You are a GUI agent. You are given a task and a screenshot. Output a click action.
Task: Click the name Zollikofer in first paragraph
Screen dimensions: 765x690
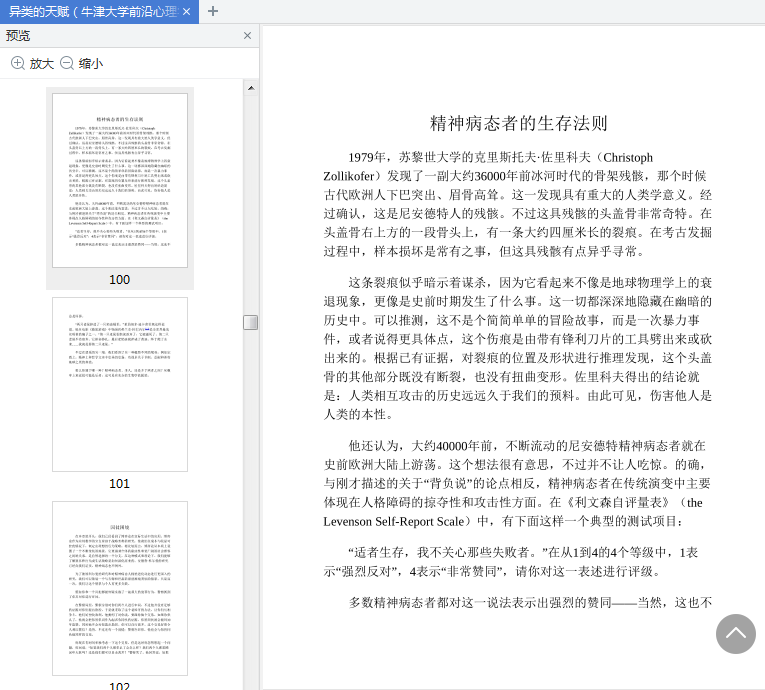tap(349, 176)
